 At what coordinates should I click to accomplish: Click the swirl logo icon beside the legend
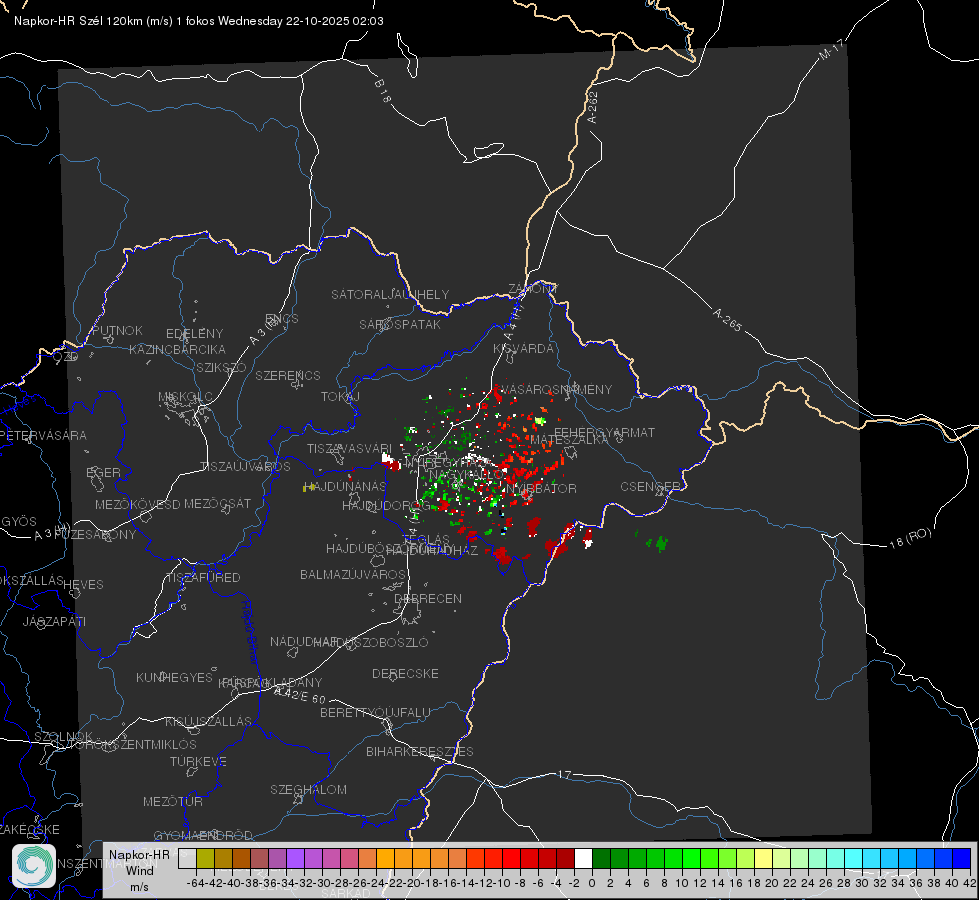pyautogui.click(x=34, y=866)
